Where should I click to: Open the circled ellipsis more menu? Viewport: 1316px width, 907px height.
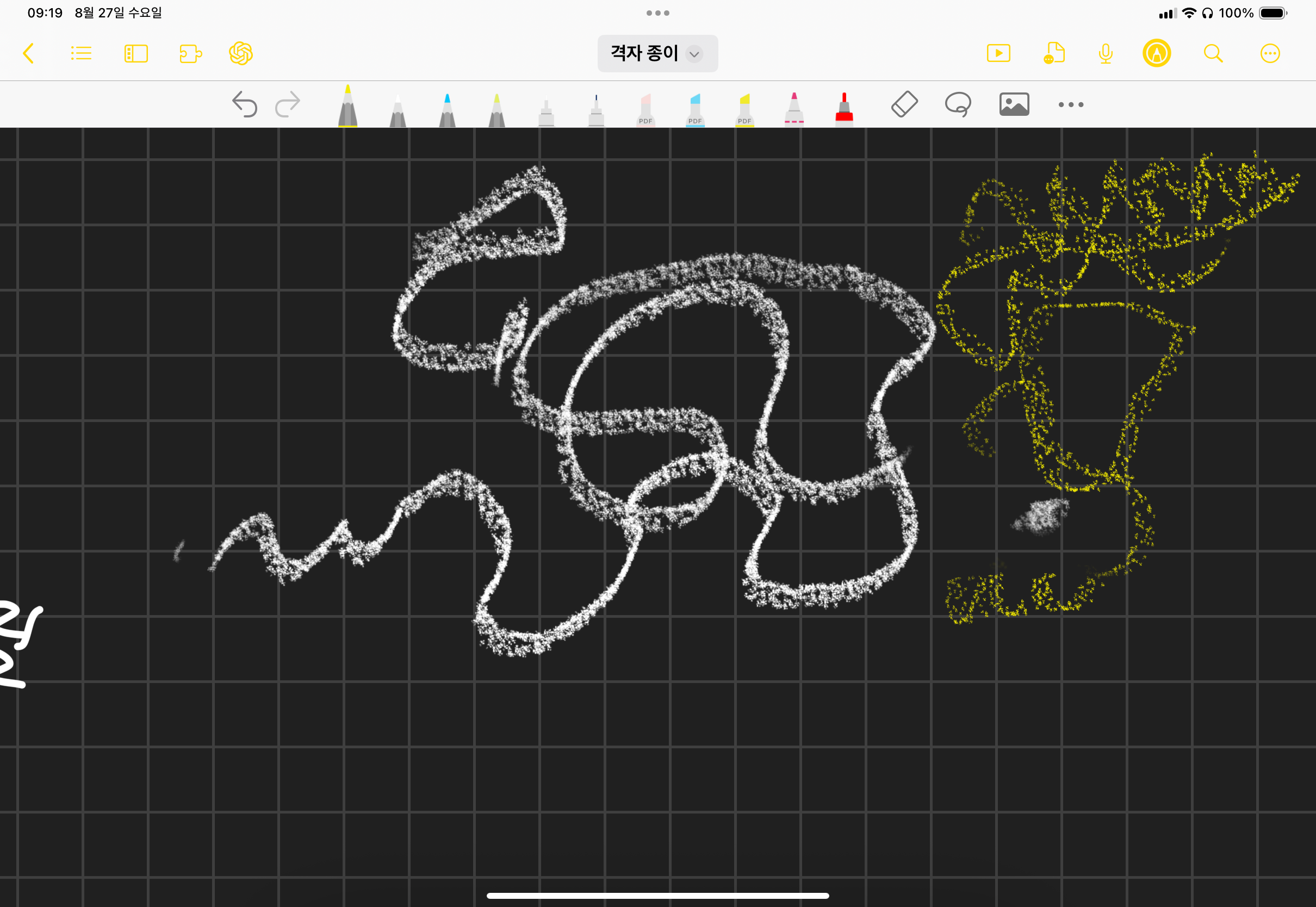click(1270, 53)
